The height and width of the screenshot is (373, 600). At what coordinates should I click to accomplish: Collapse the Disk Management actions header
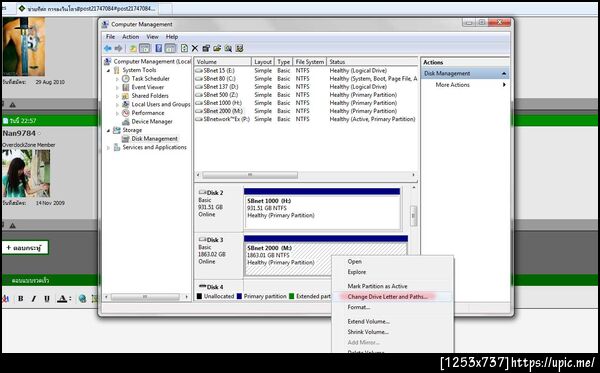click(x=504, y=73)
